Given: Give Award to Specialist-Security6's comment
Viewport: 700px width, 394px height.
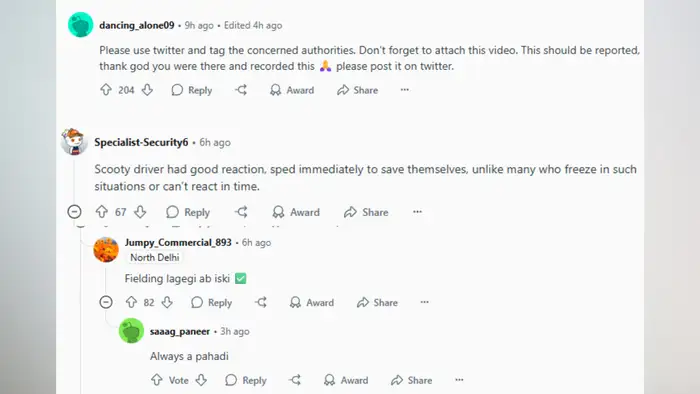Looking at the screenshot, I should tap(296, 212).
